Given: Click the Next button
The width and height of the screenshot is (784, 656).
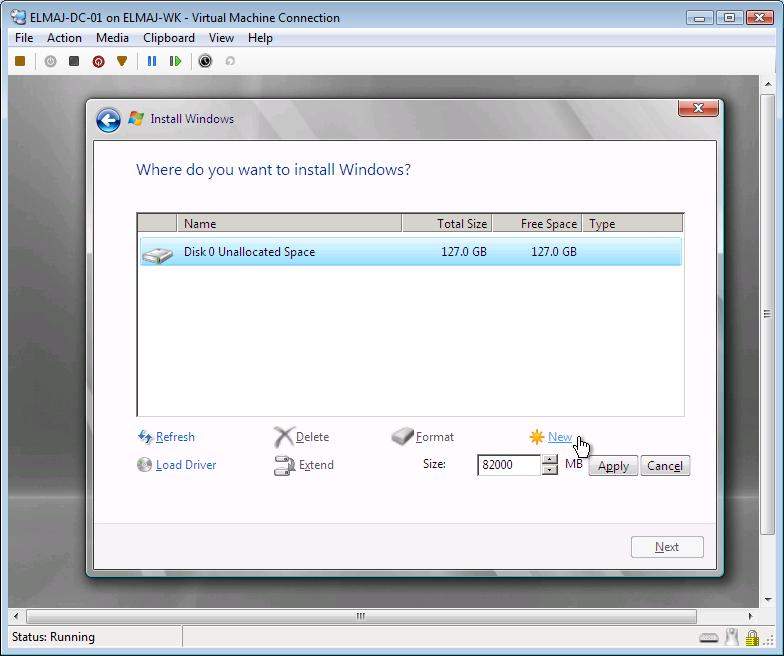Looking at the screenshot, I should click(667, 547).
